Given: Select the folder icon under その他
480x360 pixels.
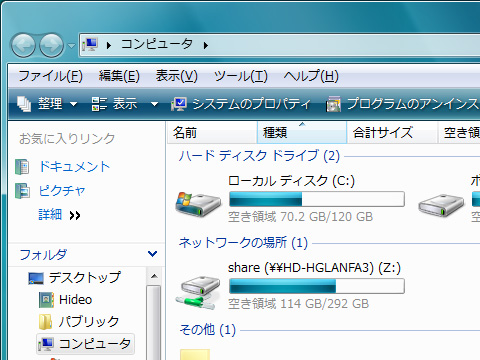Looking at the screenshot, I should coord(195,354).
